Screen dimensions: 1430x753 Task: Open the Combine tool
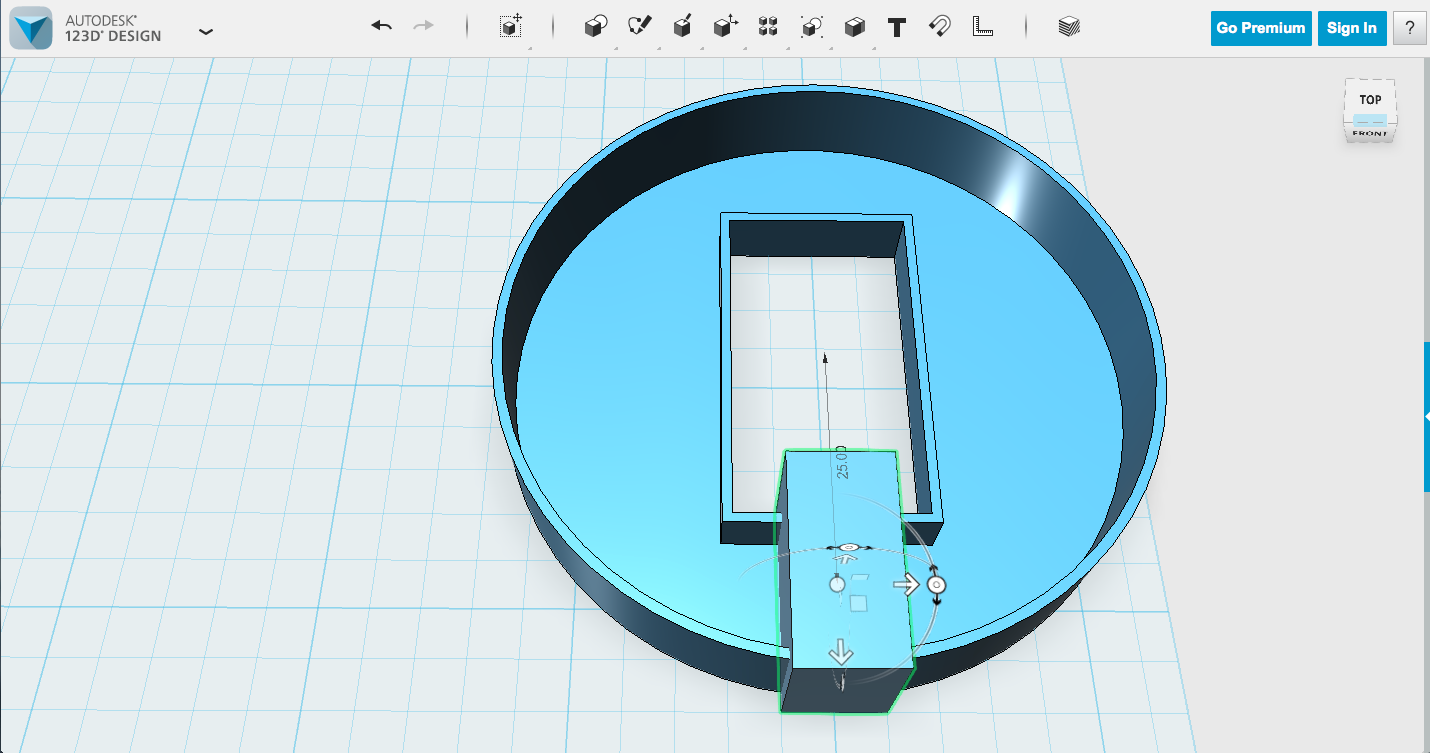pyautogui.click(x=854, y=26)
